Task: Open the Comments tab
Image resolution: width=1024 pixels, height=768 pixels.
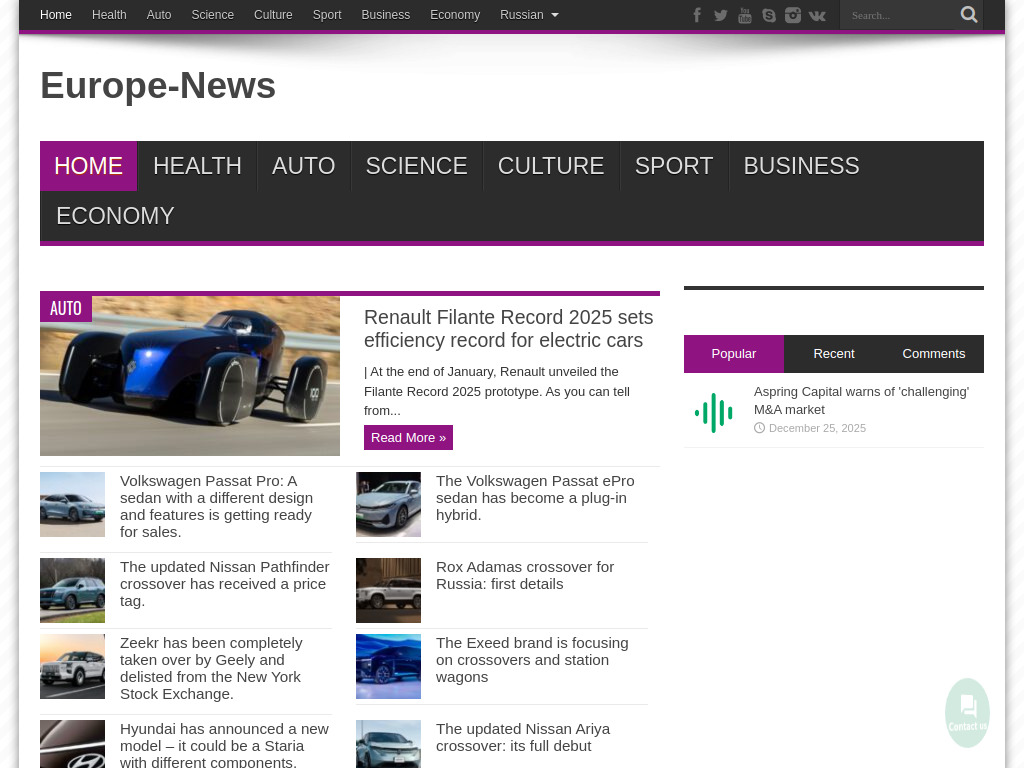Action: point(933,353)
